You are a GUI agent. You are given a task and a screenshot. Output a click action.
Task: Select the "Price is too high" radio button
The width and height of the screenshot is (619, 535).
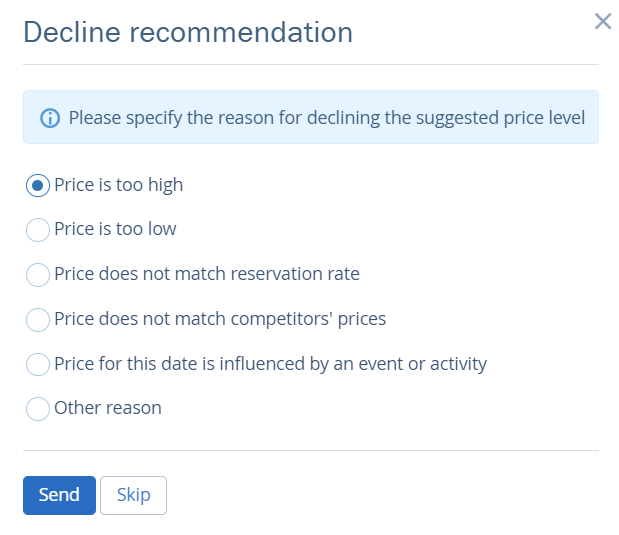(38, 185)
